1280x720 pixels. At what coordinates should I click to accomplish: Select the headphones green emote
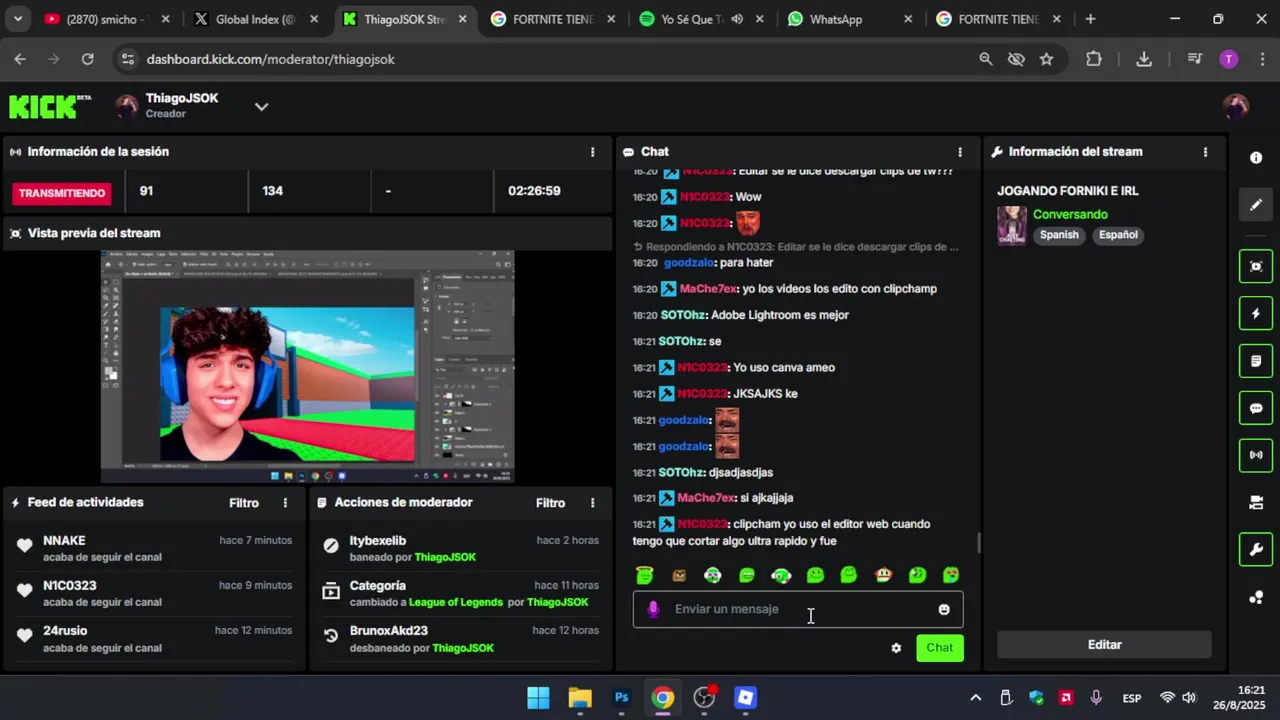pos(781,575)
